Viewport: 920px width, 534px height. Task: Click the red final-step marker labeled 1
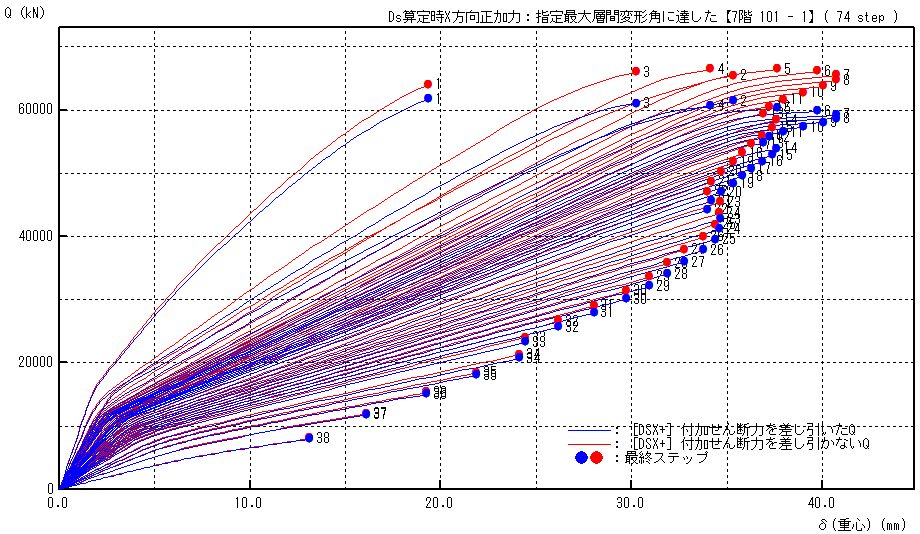click(x=428, y=85)
